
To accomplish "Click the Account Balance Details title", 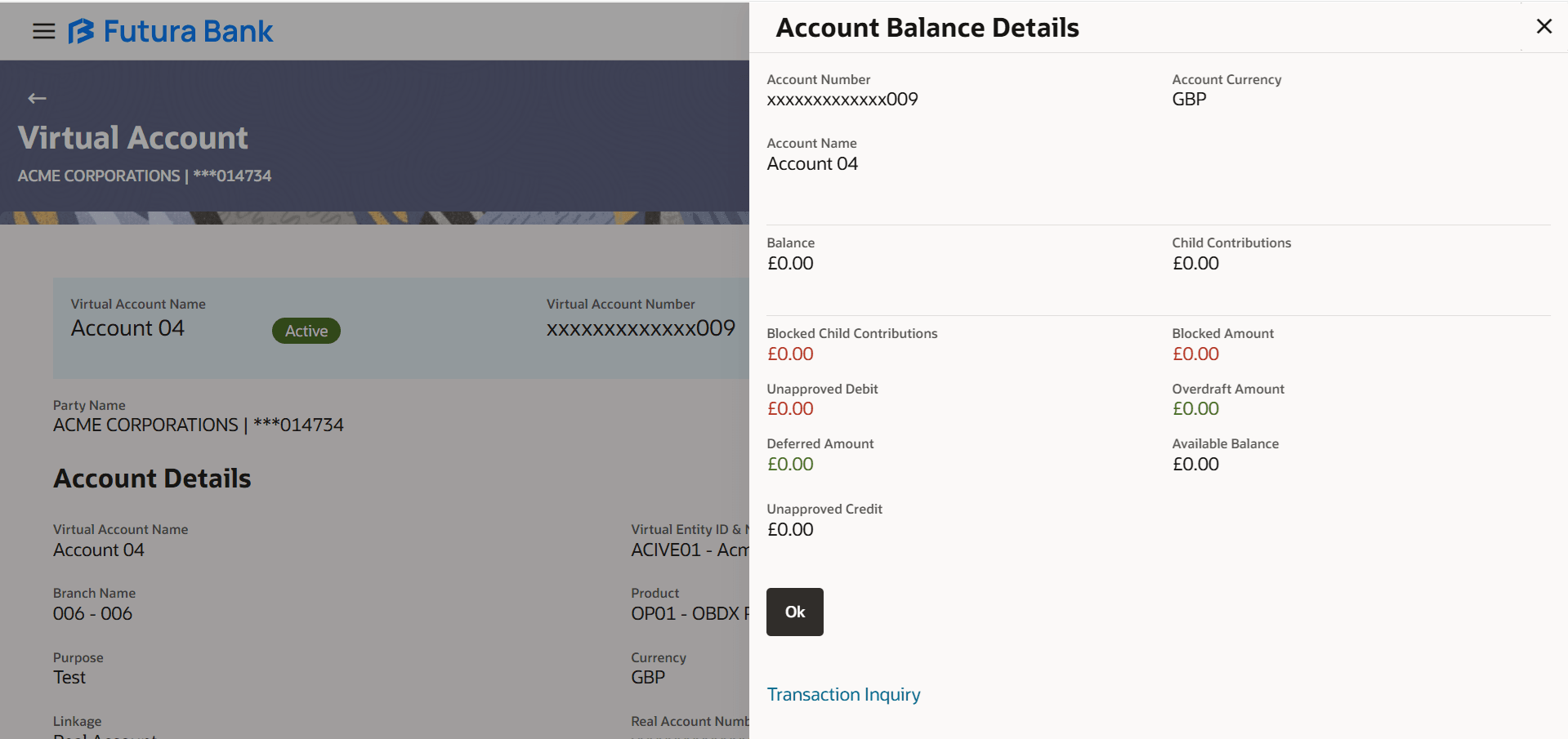I will coord(927,28).
